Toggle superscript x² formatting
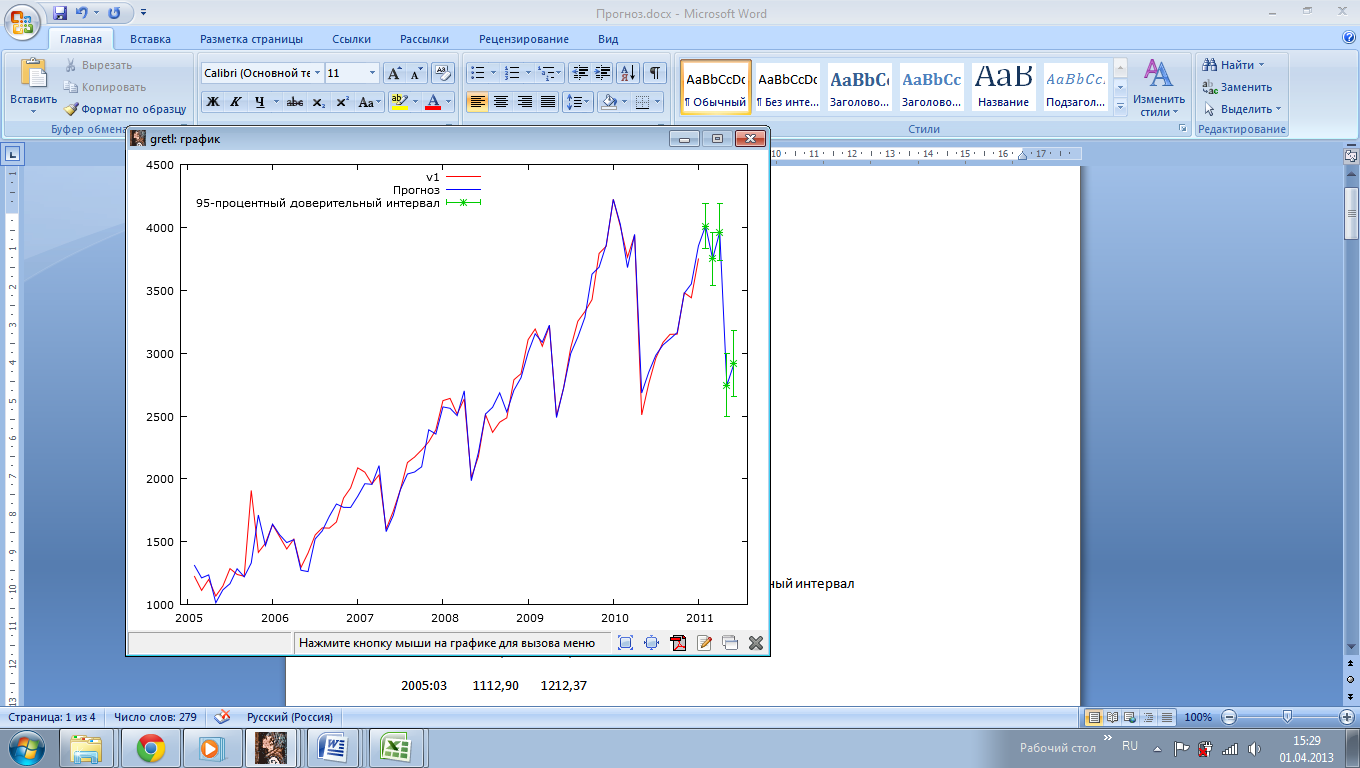 (342, 101)
